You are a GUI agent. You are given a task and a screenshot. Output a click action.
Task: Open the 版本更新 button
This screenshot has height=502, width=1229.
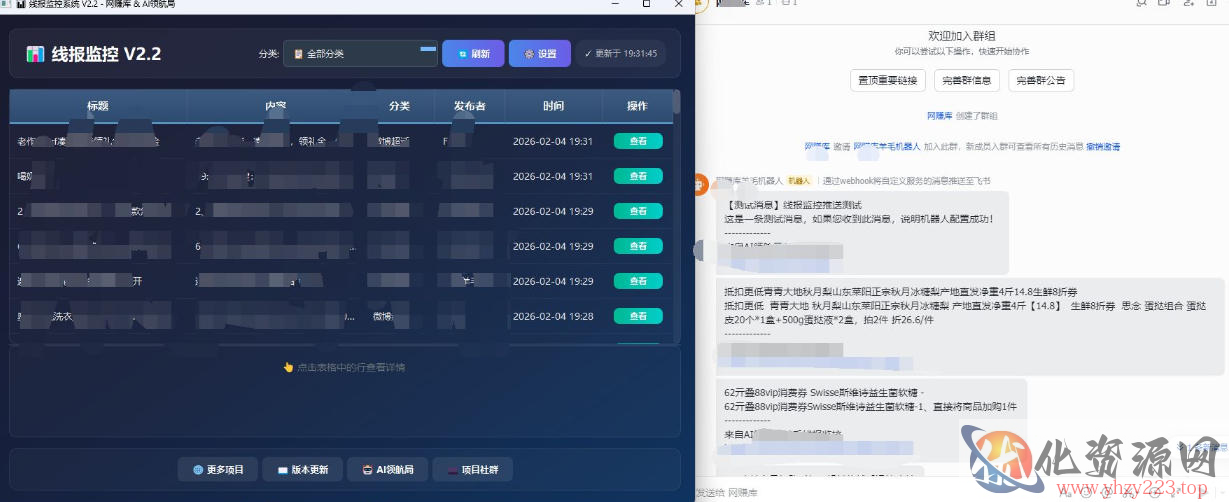tap(303, 469)
